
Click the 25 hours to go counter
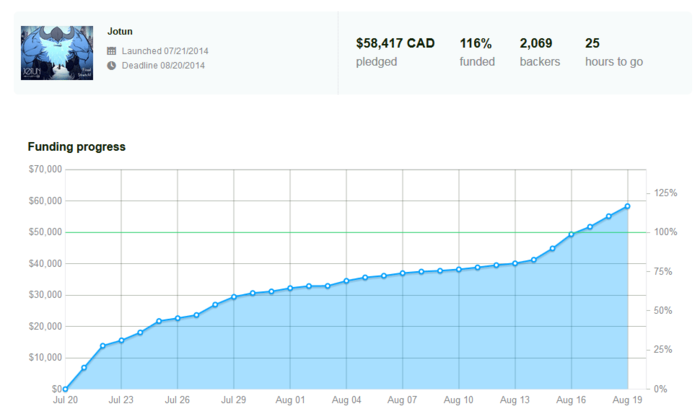coord(592,43)
